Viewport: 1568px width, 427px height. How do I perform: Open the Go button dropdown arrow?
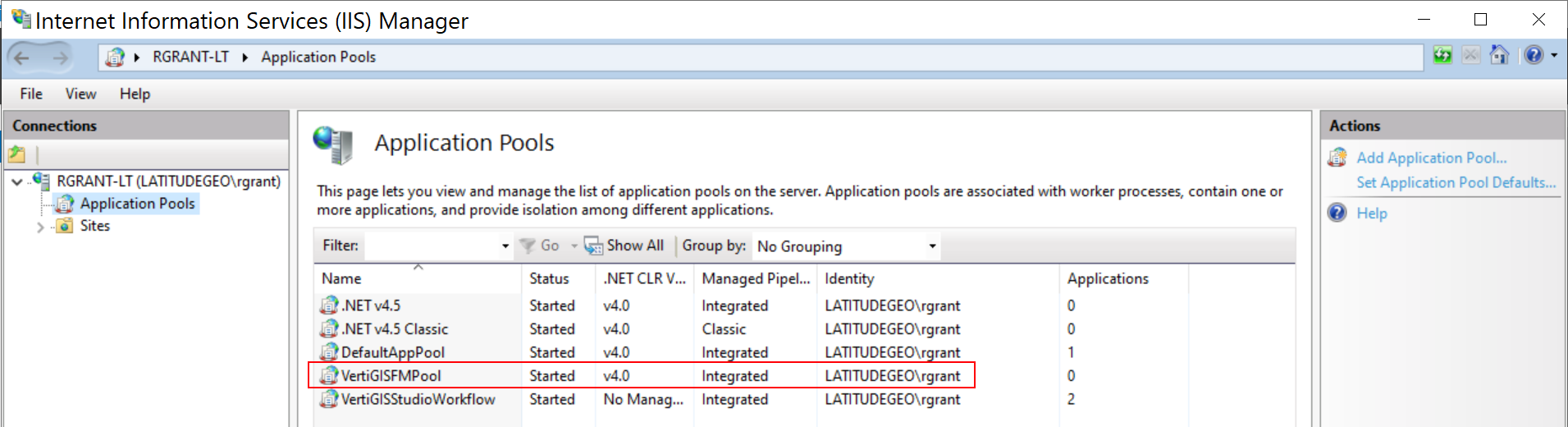pos(574,246)
